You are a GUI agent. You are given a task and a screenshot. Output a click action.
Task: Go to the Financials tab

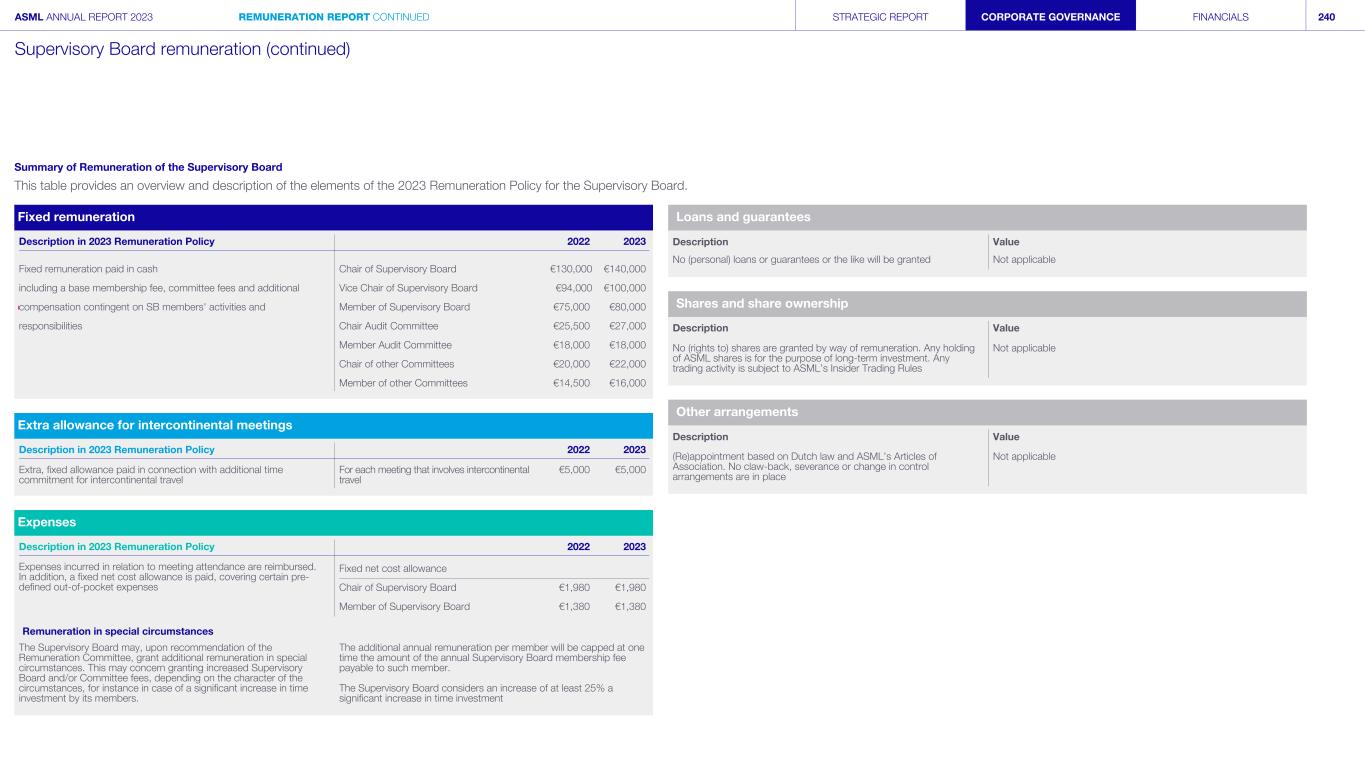1220,17
